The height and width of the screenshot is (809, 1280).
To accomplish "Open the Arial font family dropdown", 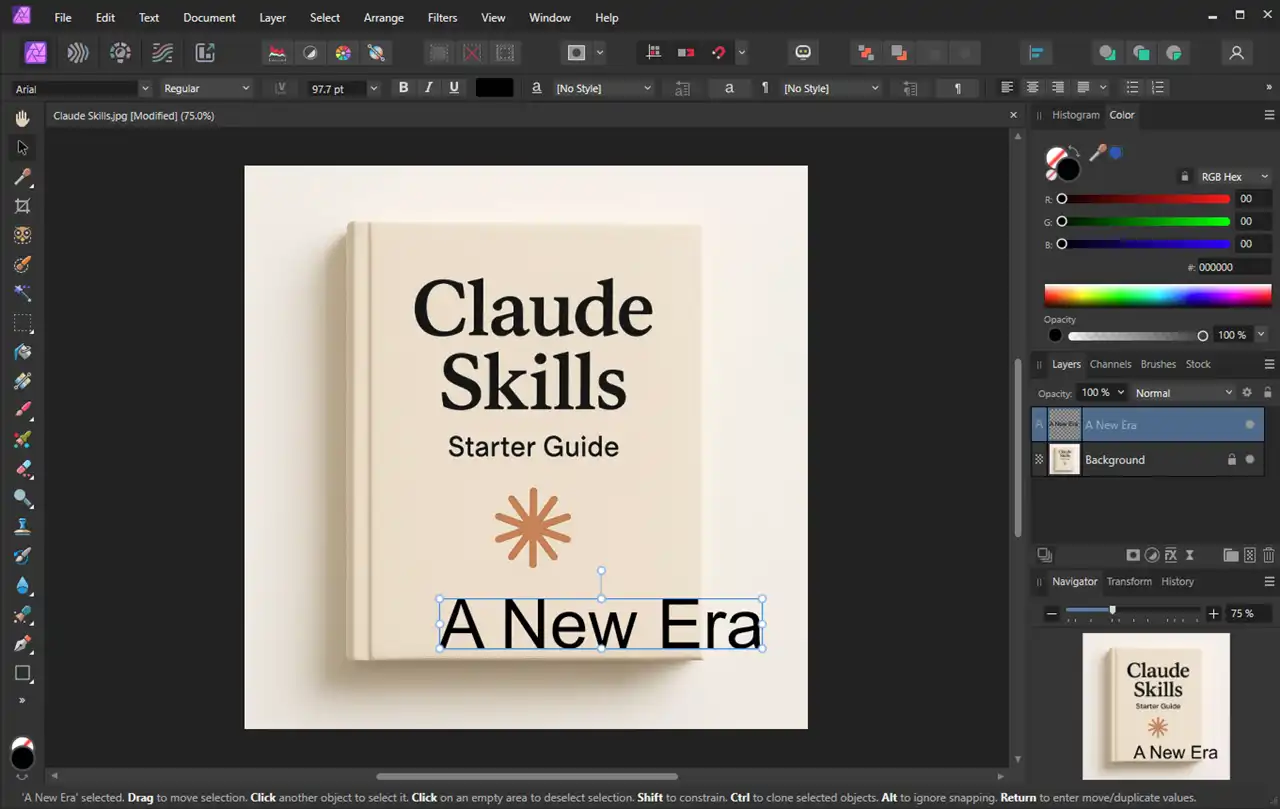I will 145,89.
